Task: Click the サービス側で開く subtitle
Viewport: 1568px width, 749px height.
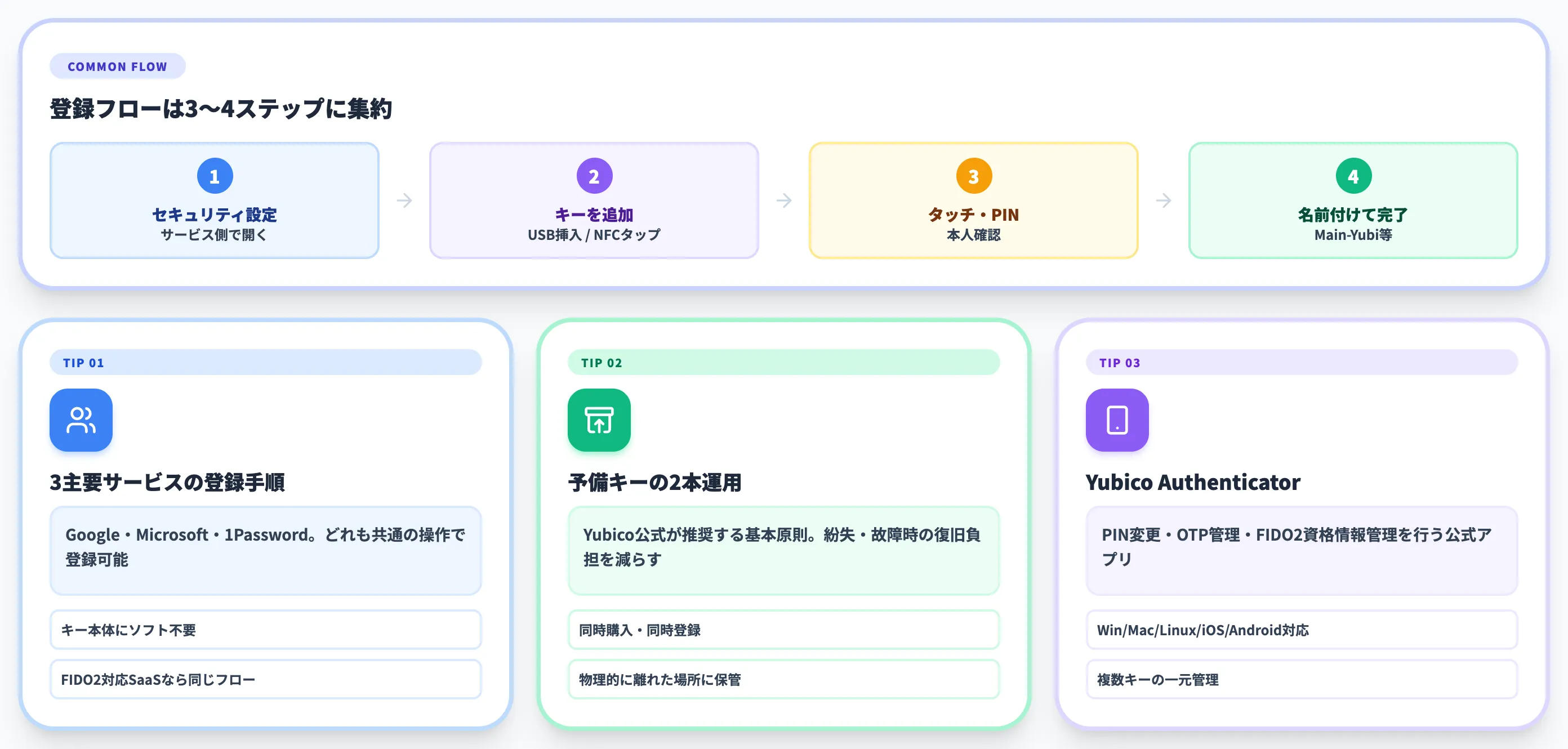Action: point(214,235)
